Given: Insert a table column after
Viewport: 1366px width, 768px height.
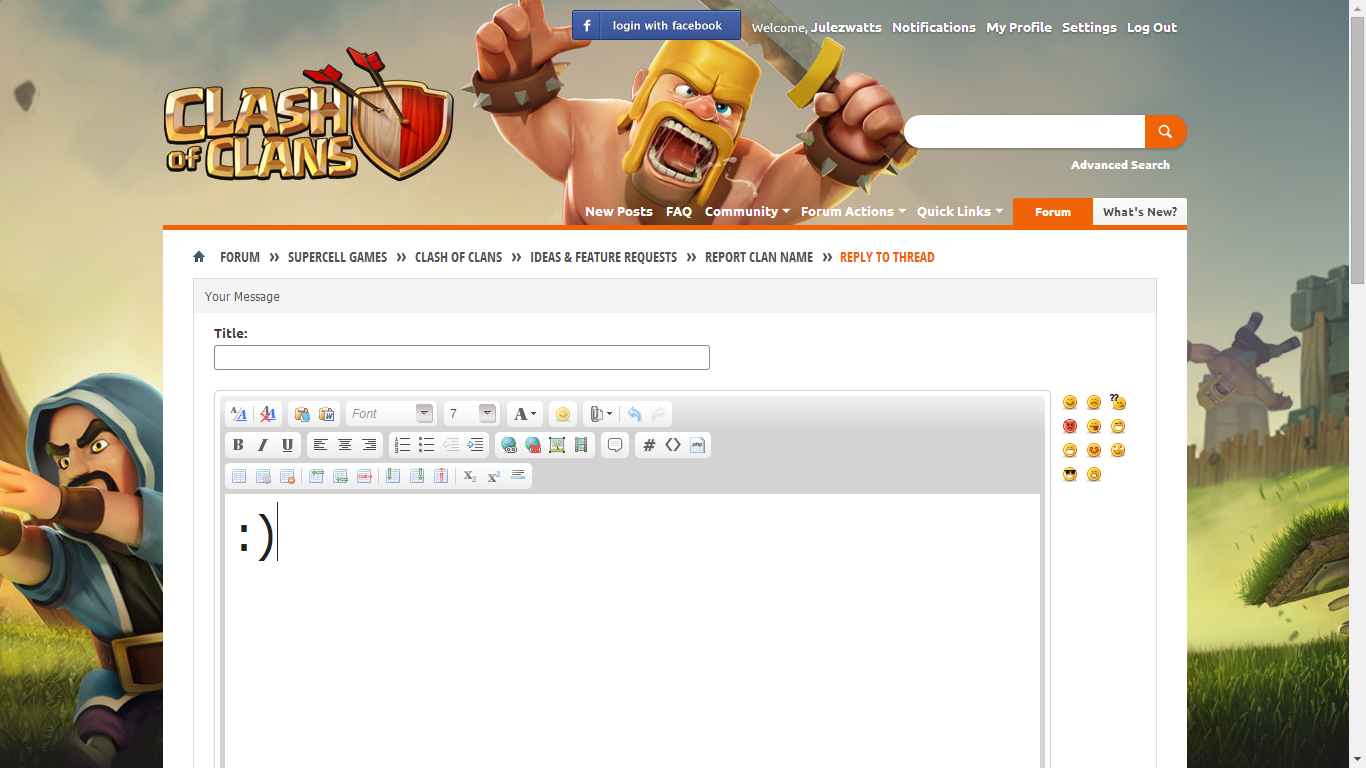Looking at the screenshot, I should click(417, 476).
